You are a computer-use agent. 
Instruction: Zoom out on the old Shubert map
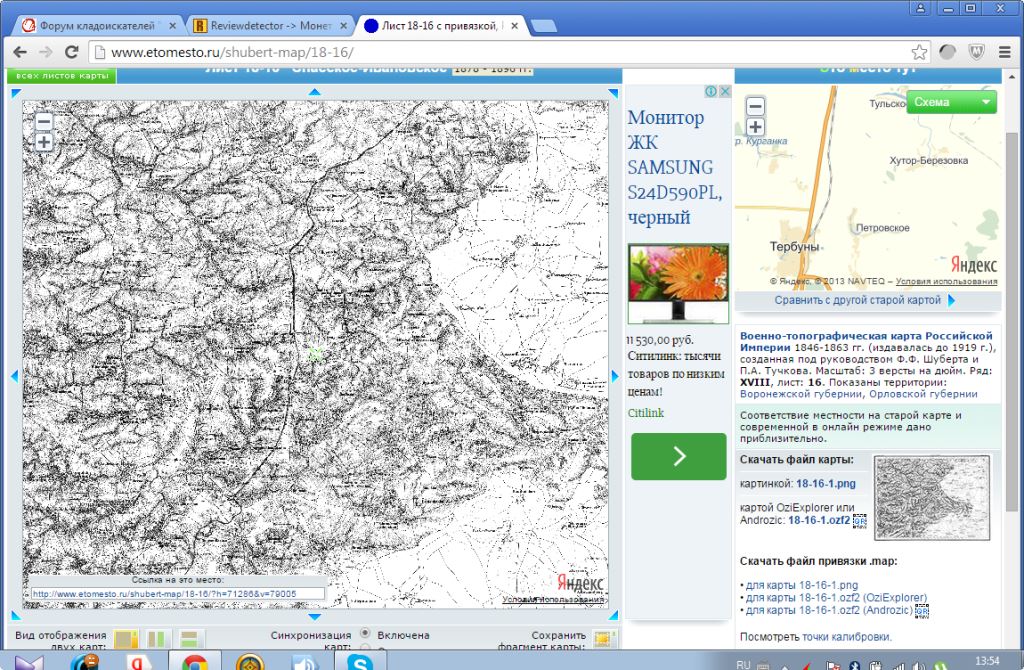[x=44, y=122]
